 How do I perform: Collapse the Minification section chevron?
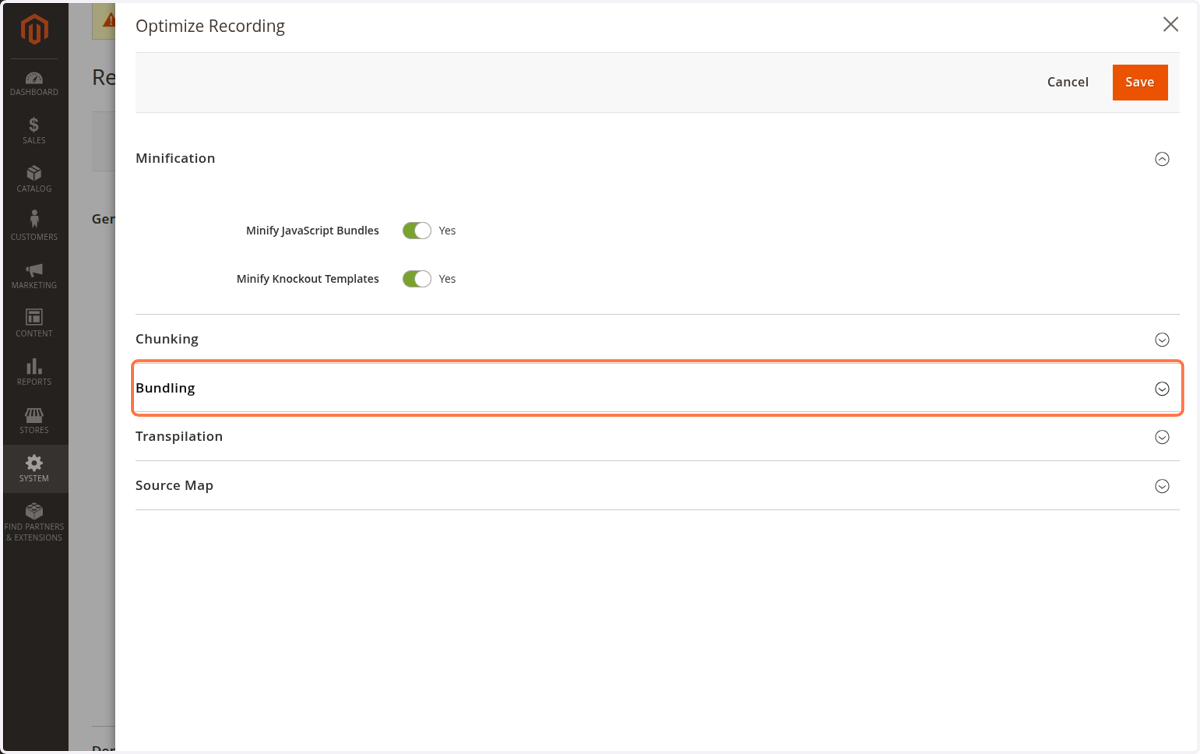coord(1162,159)
